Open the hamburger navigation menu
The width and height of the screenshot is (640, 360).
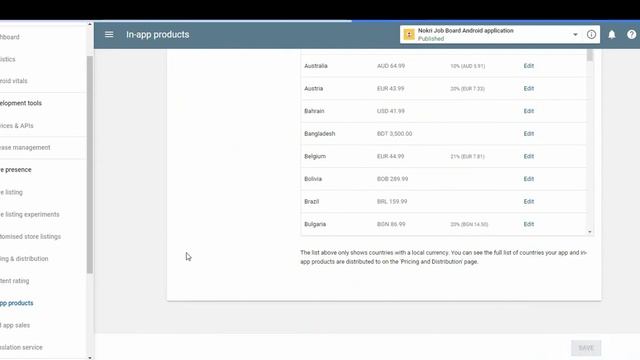coord(109,35)
